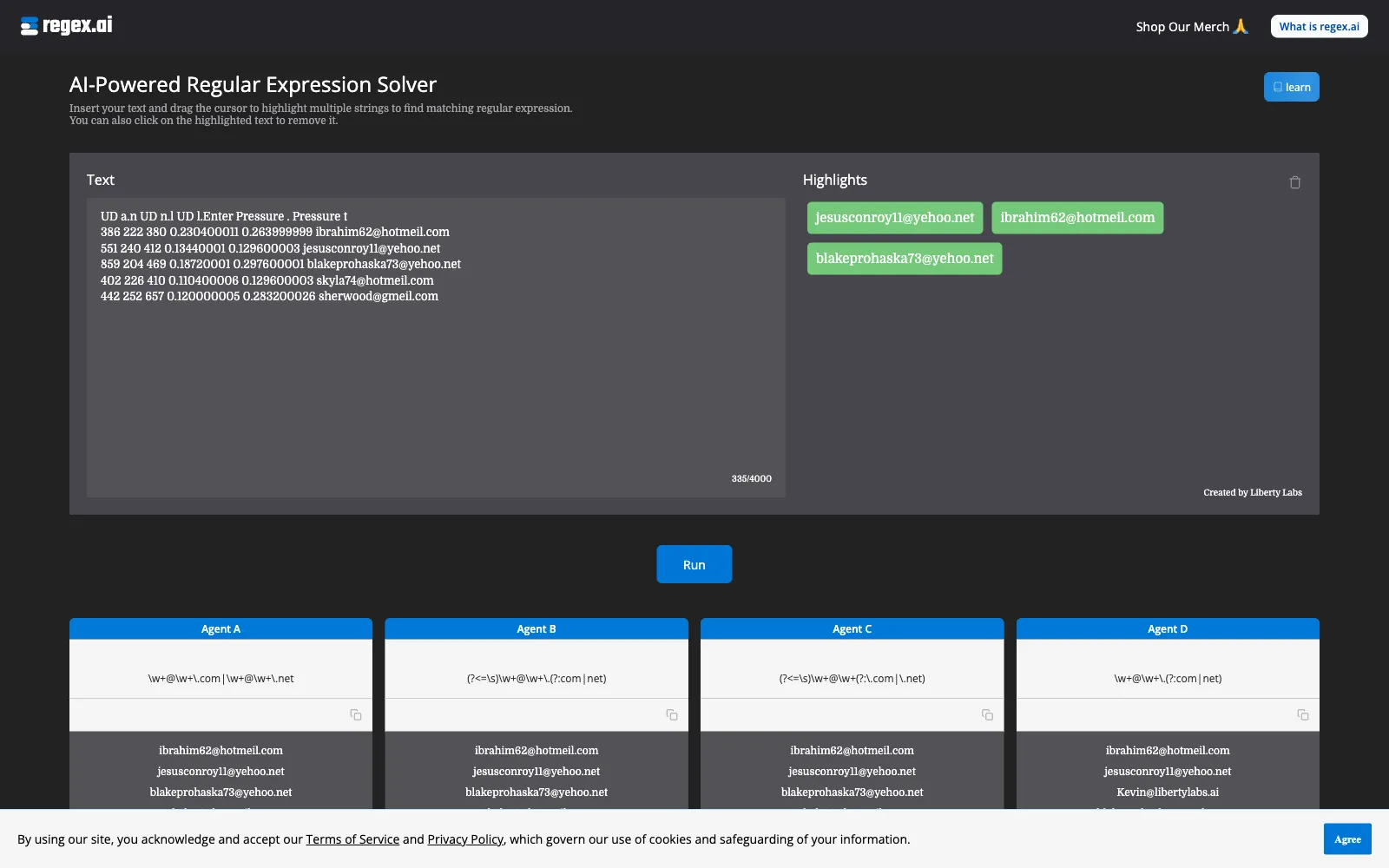Click Agent D's regex \w+@\w+\.(?:com|net)
1389x868 pixels.
pyautogui.click(x=1168, y=679)
